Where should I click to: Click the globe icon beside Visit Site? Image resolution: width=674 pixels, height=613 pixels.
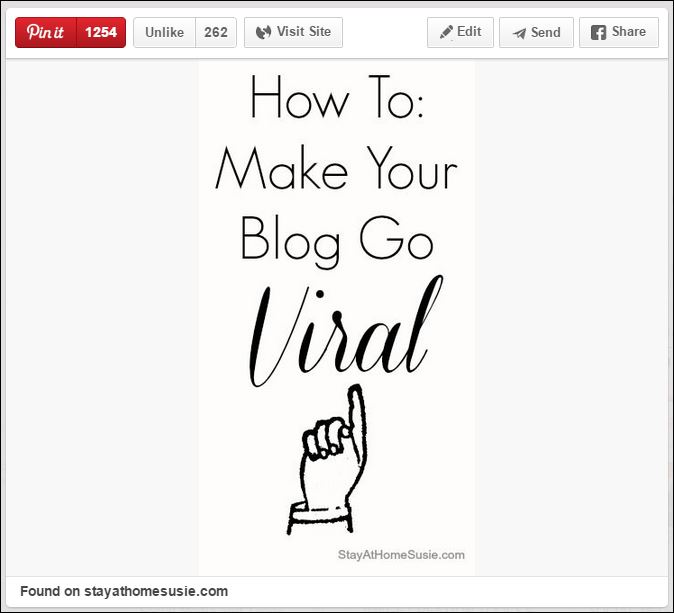263,32
